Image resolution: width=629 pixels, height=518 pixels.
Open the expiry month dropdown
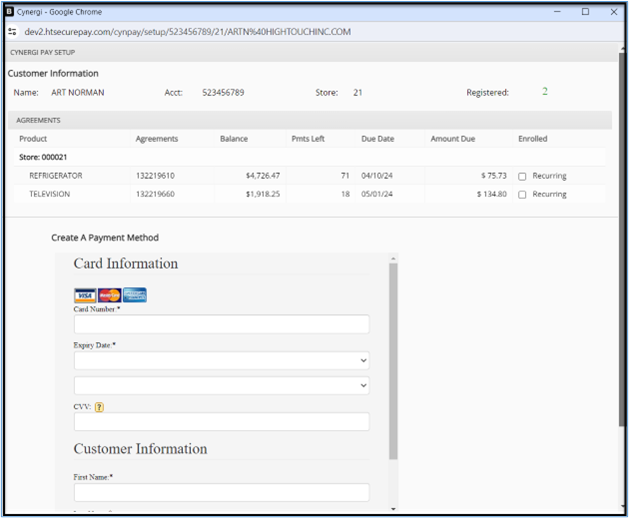[221, 360]
